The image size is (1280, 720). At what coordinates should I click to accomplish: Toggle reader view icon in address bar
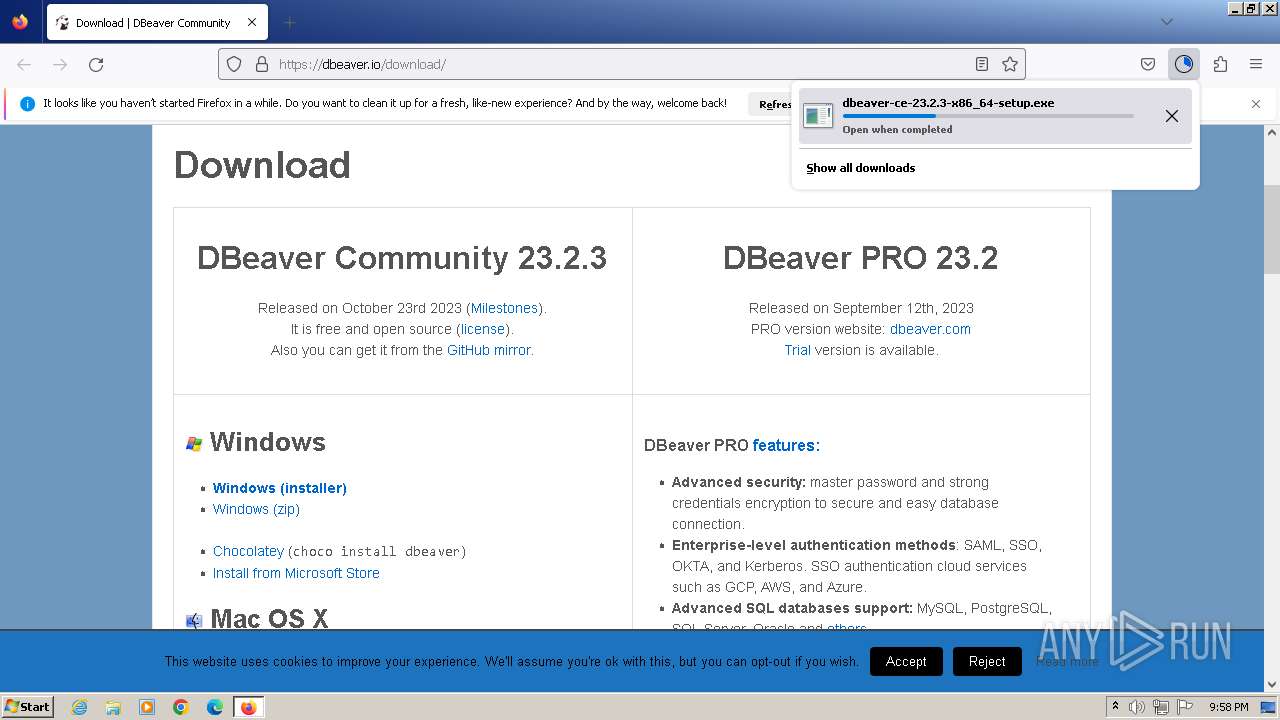(982, 64)
